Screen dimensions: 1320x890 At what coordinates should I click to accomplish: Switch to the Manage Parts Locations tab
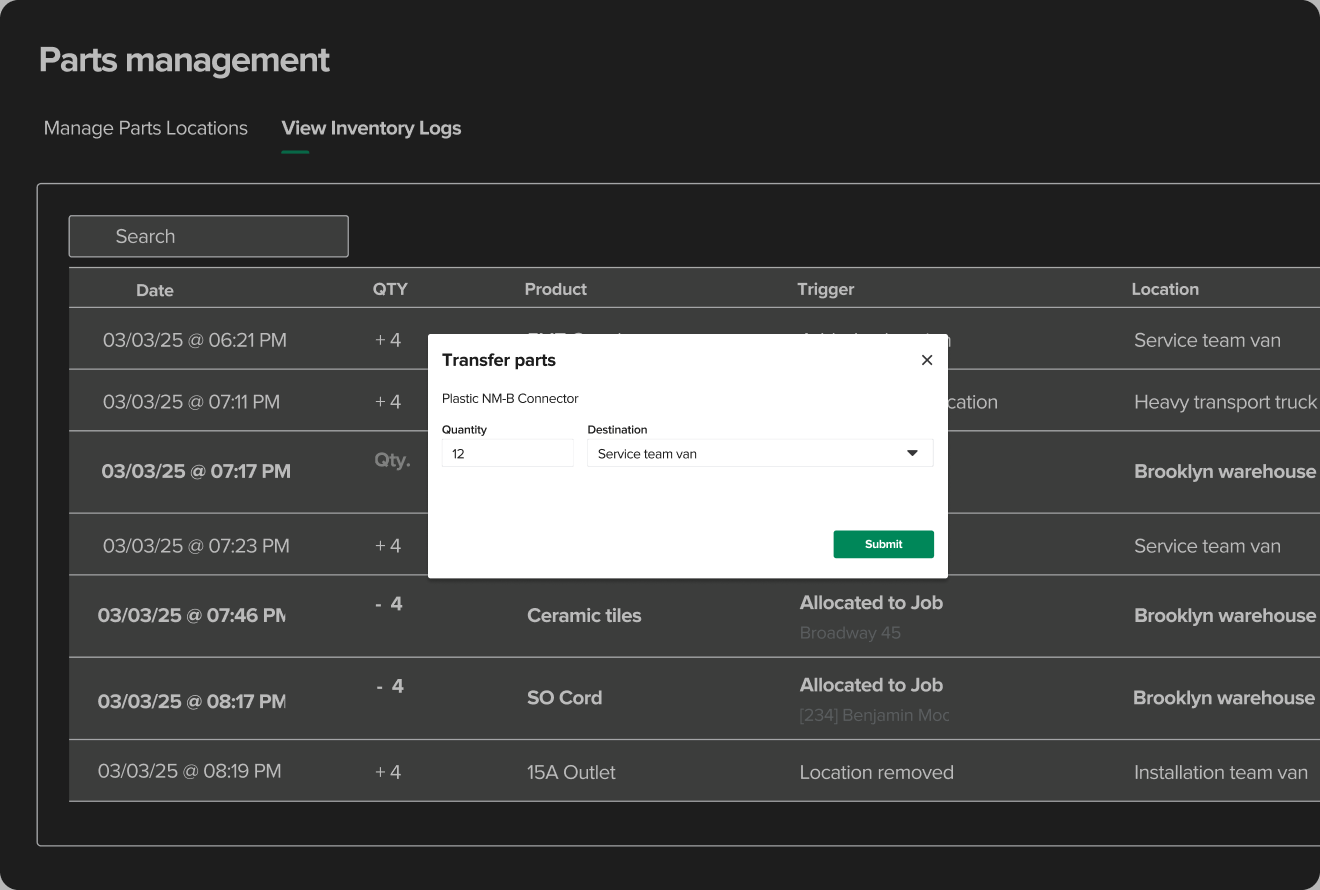click(x=145, y=128)
